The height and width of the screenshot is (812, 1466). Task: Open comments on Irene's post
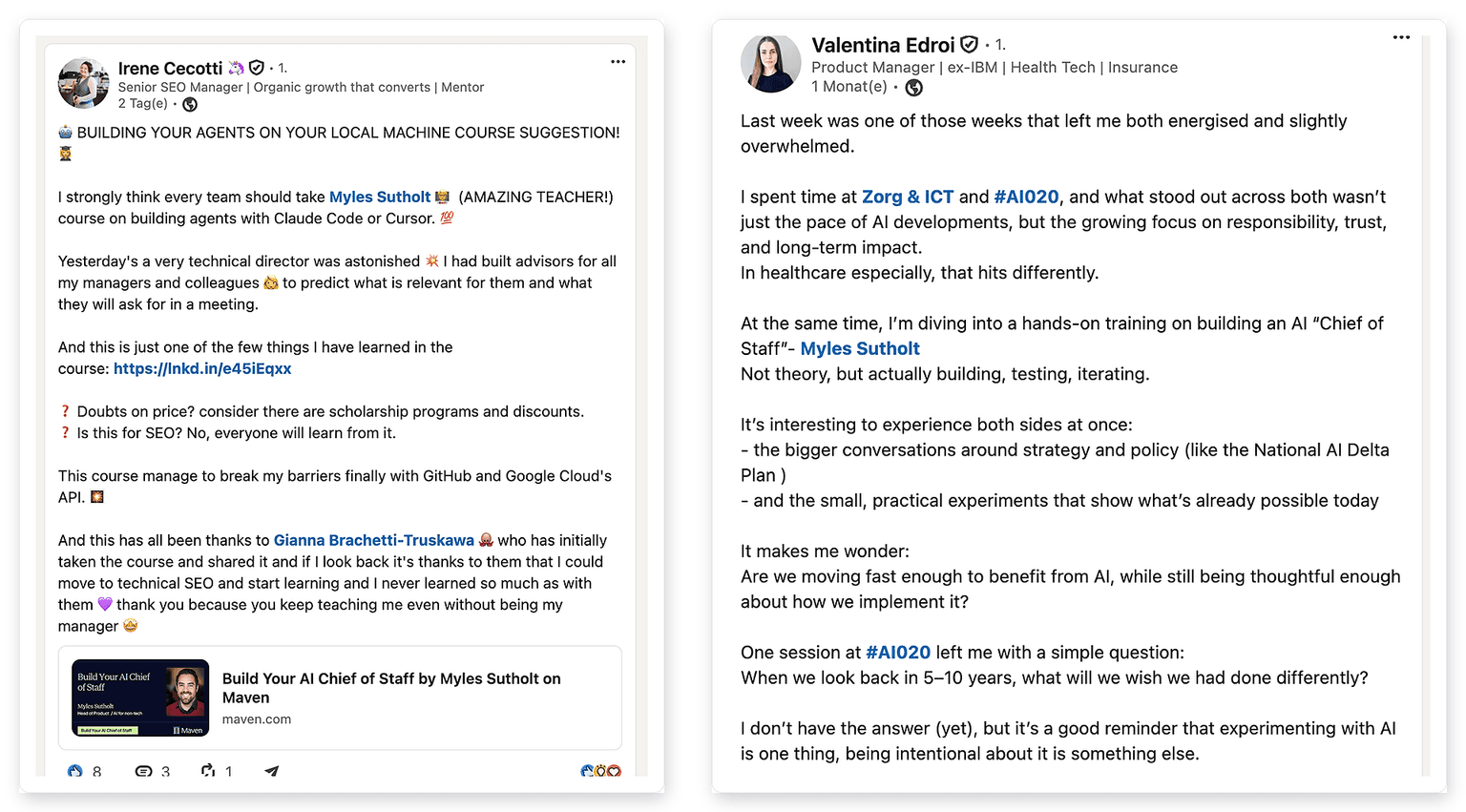pyautogui.click(x=143, y=771)
